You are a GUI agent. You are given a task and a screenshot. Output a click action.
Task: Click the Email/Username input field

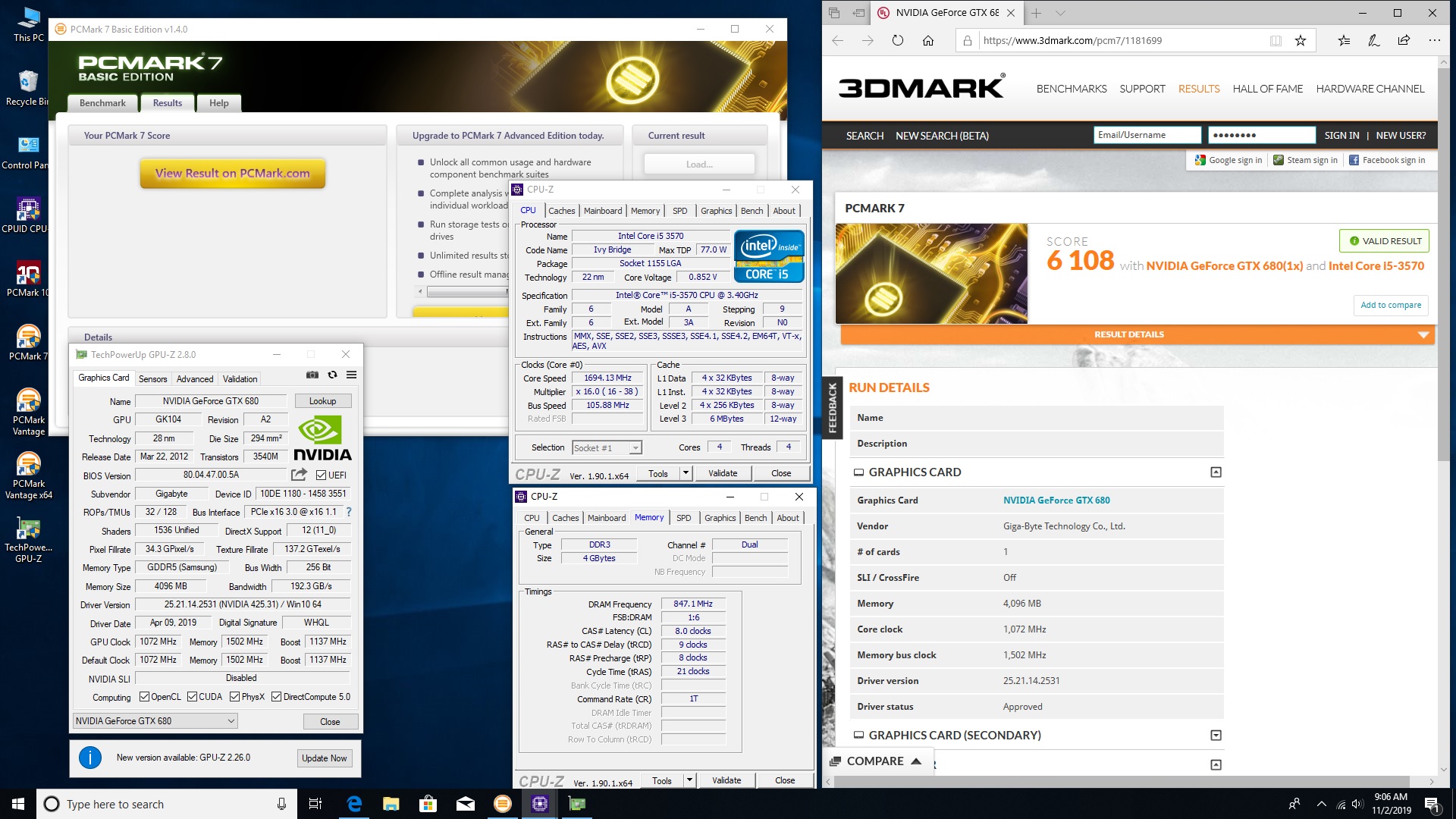click(1147, 135)
